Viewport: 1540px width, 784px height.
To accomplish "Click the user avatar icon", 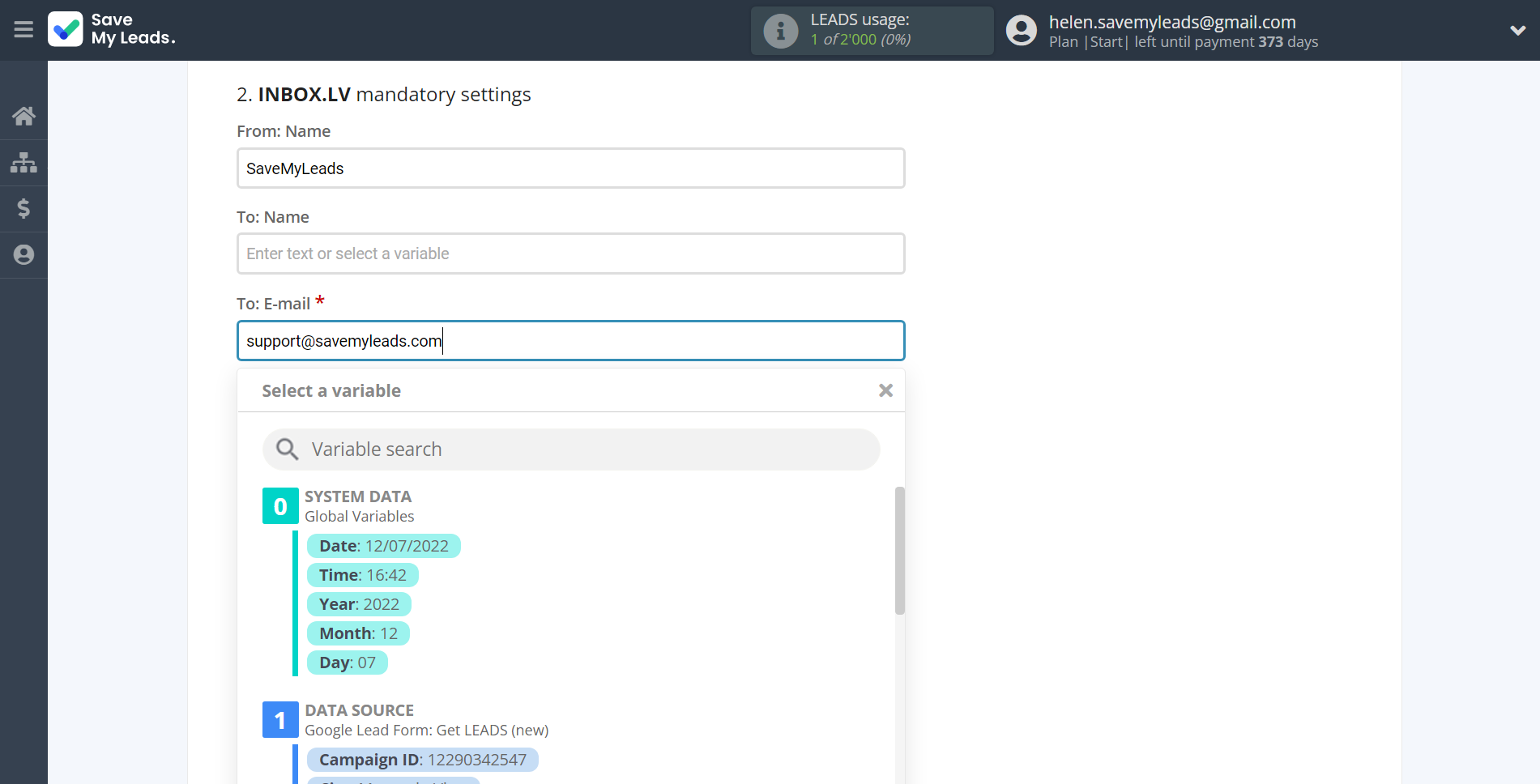I will 1021,31.
